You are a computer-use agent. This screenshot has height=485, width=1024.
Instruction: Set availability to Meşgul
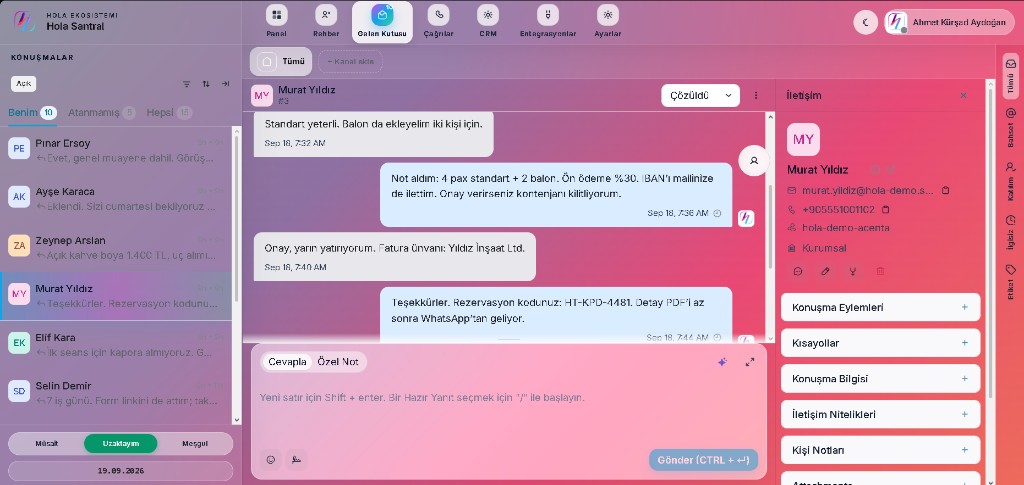(195, 443)
